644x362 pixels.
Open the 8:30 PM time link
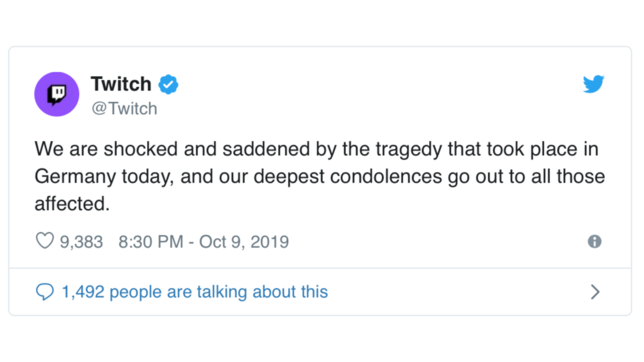[x=151, y=242]
